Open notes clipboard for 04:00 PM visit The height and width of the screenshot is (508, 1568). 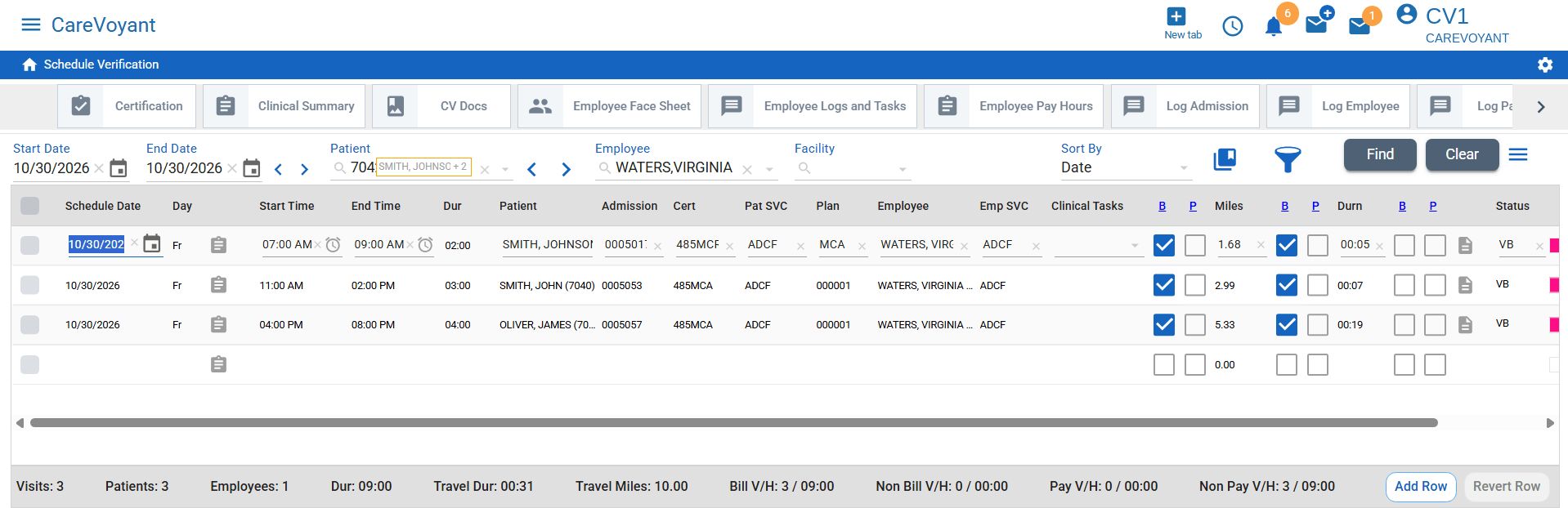click(x=218, y=324)
